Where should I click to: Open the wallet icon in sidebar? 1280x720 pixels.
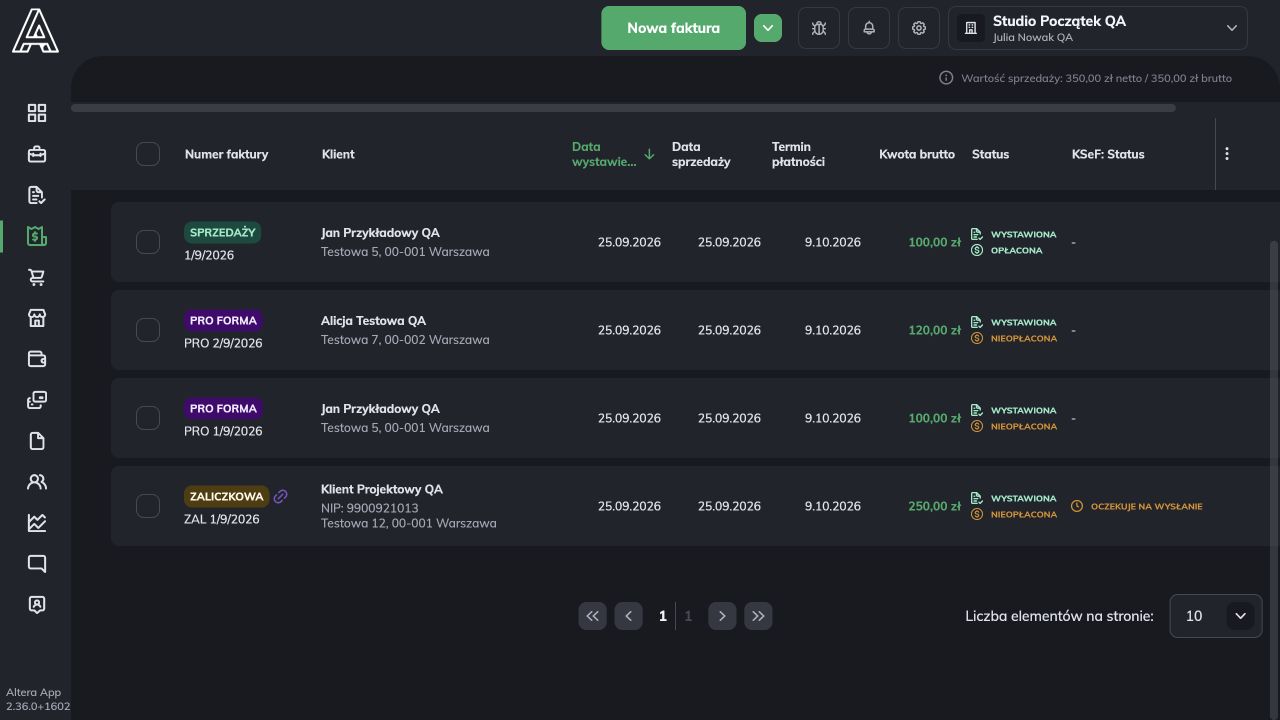tap(37, 359)
